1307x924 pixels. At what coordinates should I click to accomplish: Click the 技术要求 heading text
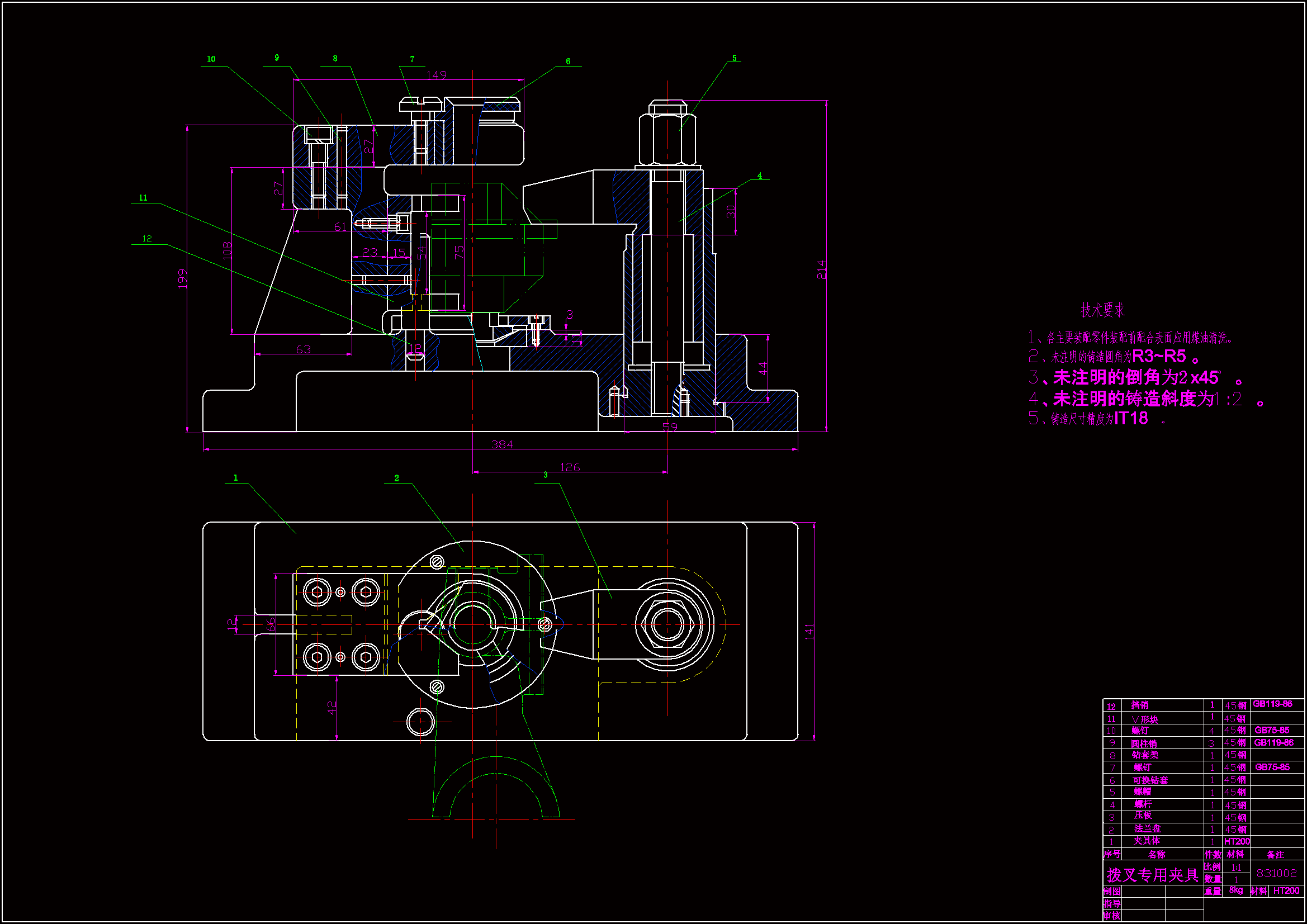1102,310
